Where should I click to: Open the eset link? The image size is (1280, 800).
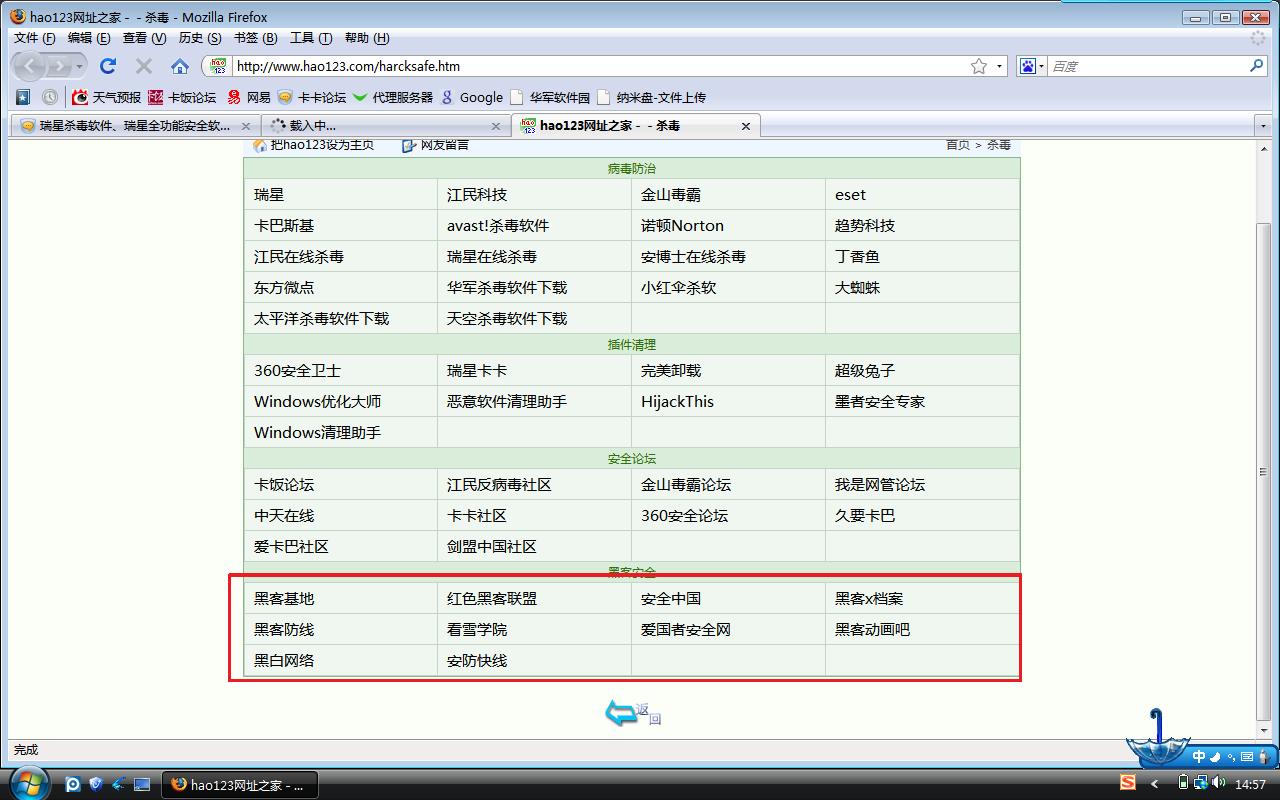pyautogui.click(x=850, y=195)
